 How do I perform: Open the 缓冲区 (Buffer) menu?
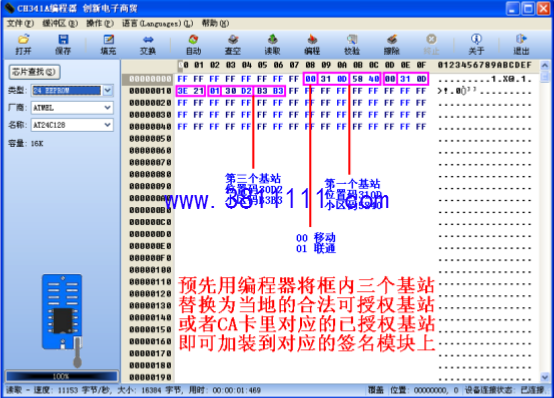[x=60, y=23]
